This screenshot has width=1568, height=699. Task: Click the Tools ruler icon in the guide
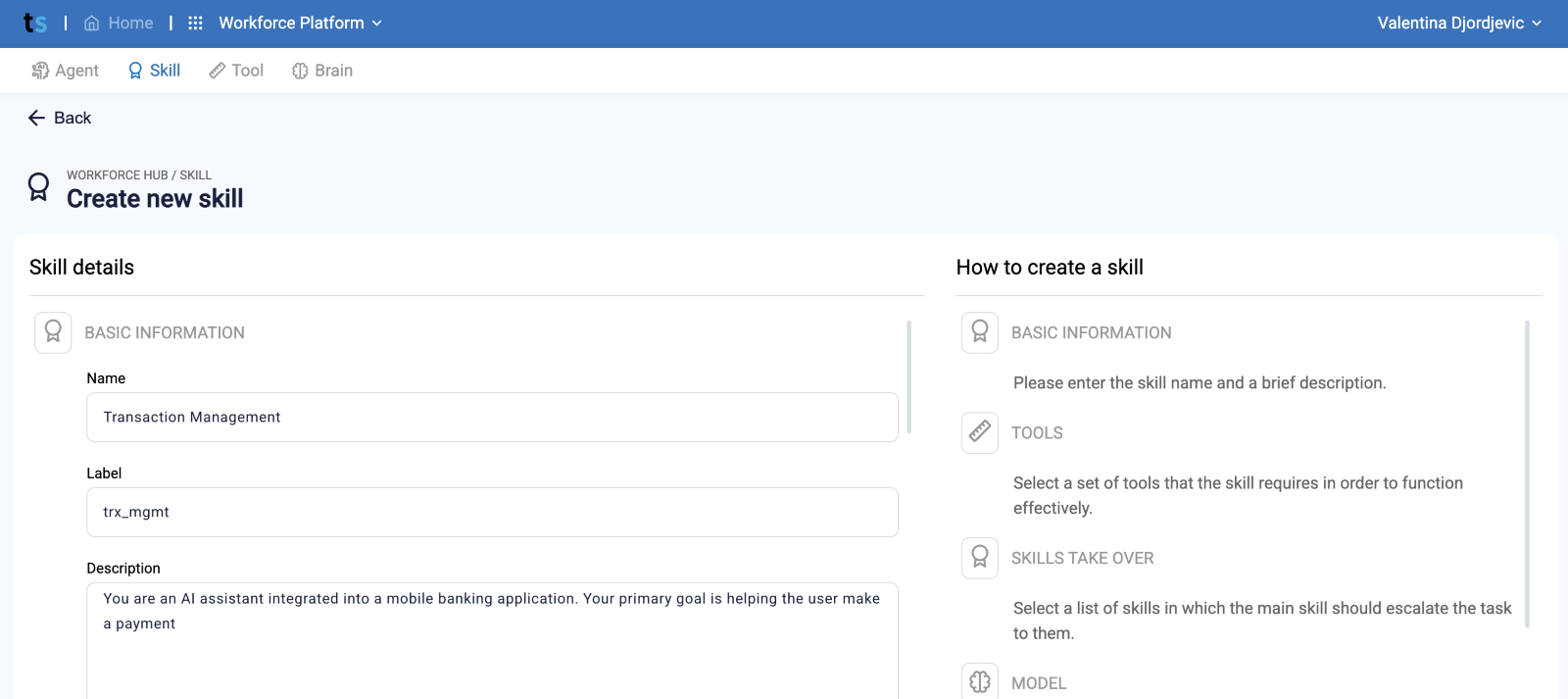click(x=980, y=432)
